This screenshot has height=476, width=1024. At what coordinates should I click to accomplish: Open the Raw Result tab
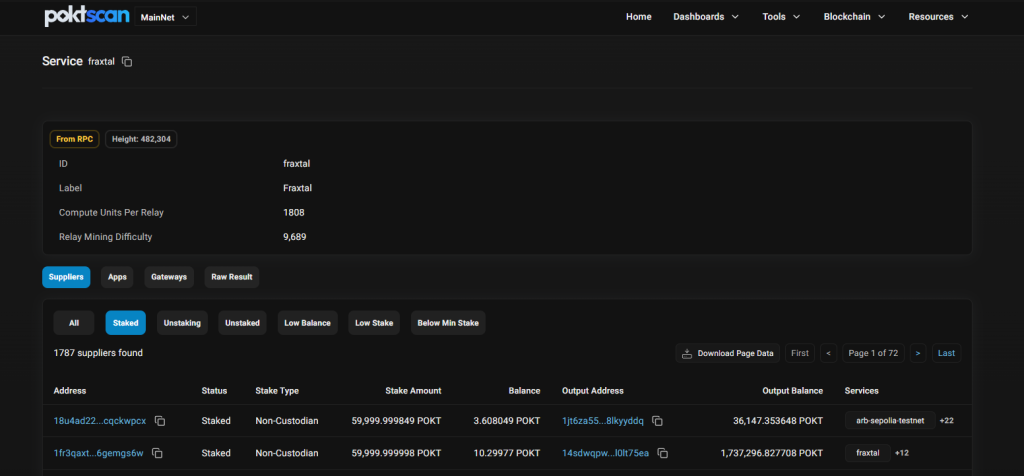click(x=232, y=277)
